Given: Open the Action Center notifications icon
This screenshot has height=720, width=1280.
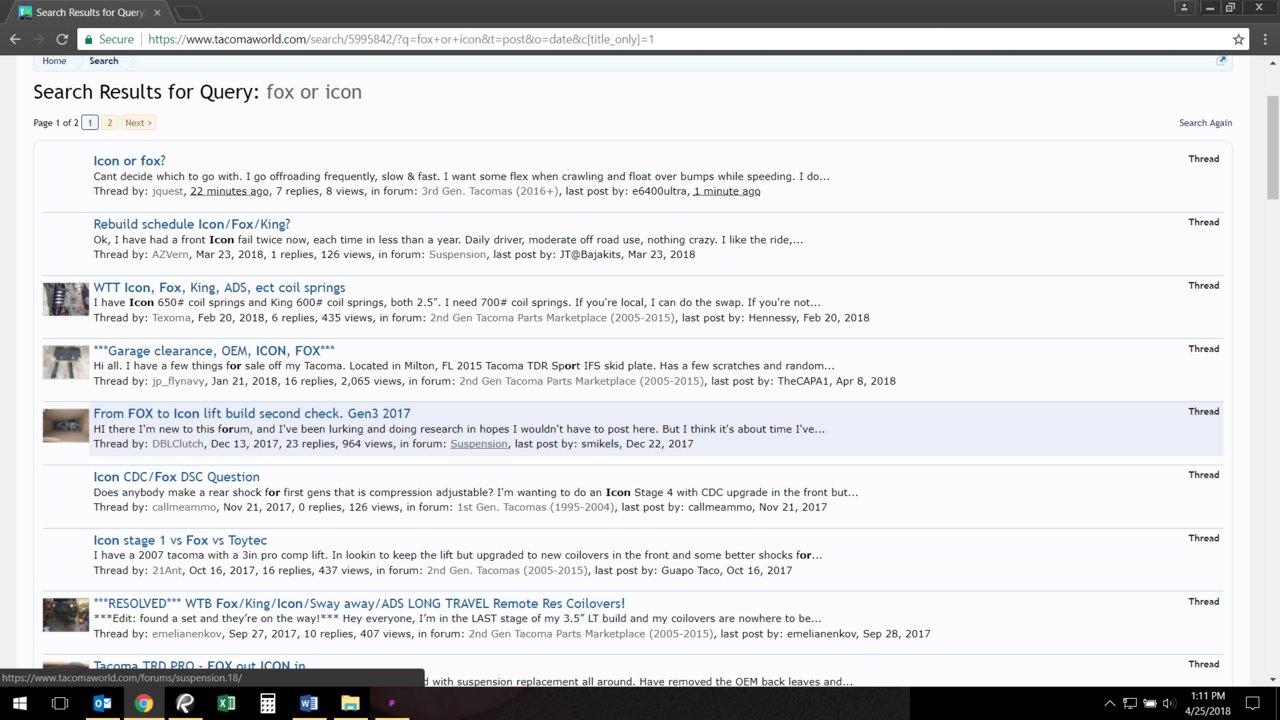Looking at the screenshot, I should coord(1253,703).
